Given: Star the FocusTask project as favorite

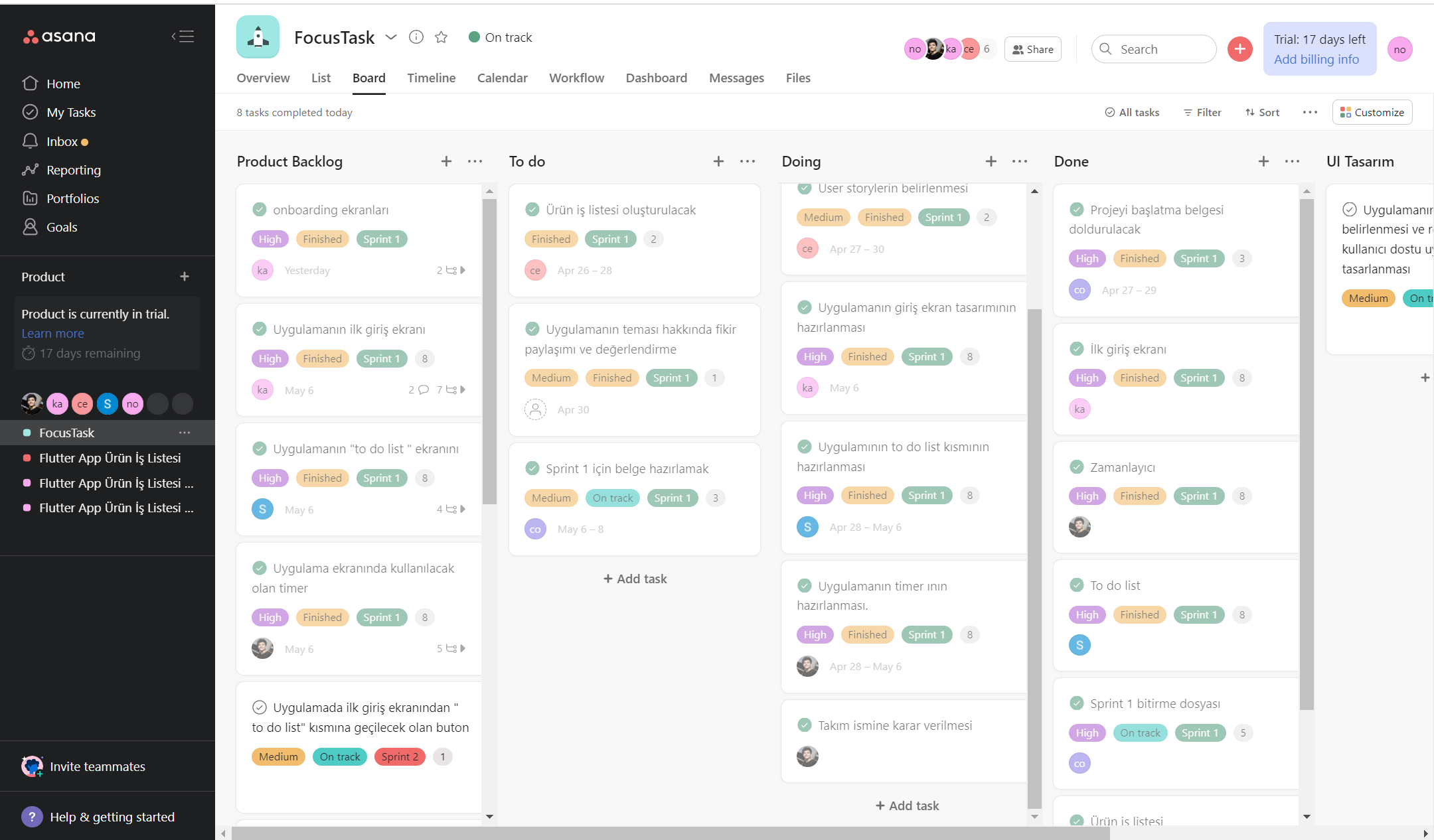Looking at the screenshot, I should tap(441, 37).
